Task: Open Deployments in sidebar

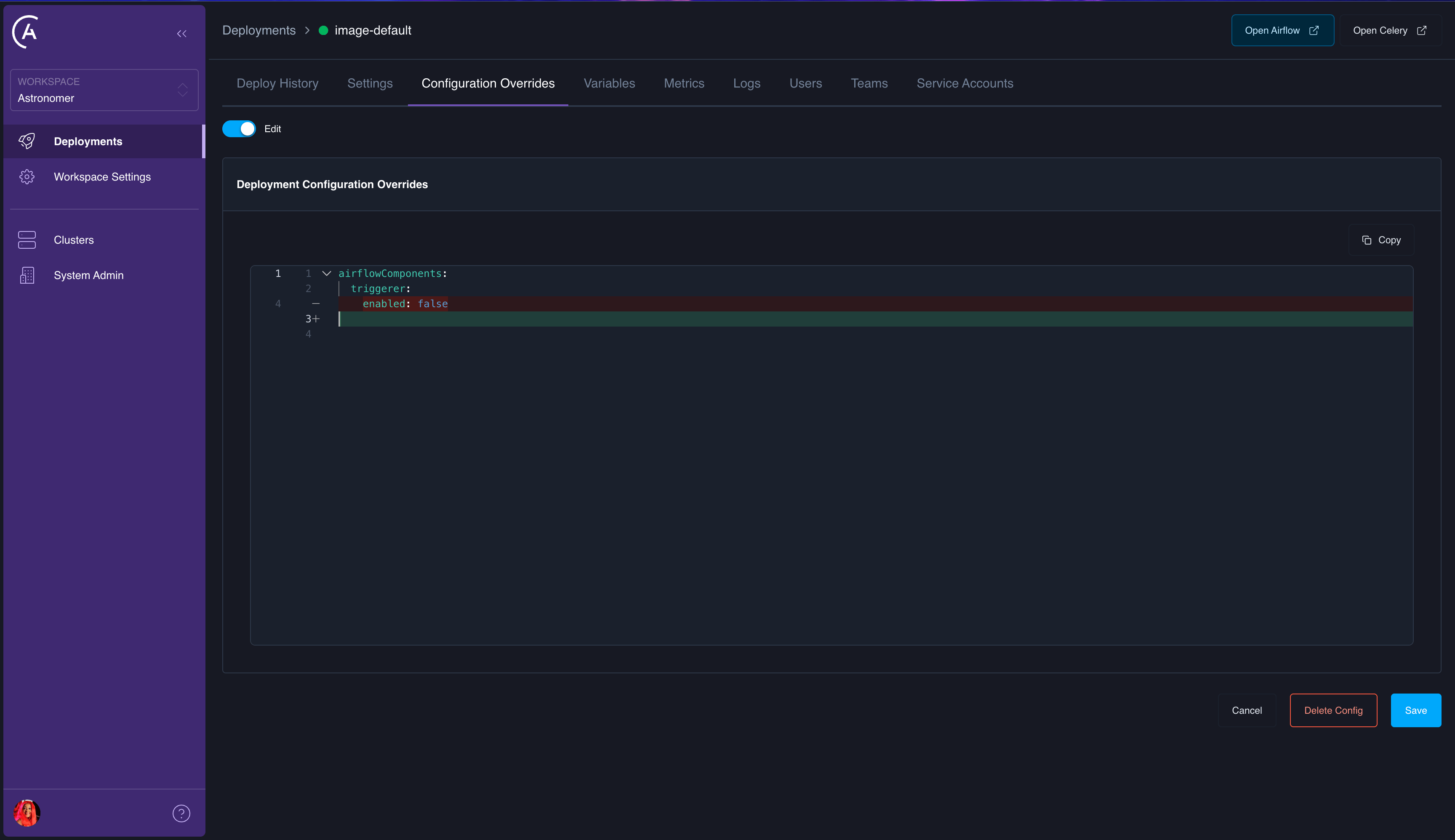Action: click(104, 141)
